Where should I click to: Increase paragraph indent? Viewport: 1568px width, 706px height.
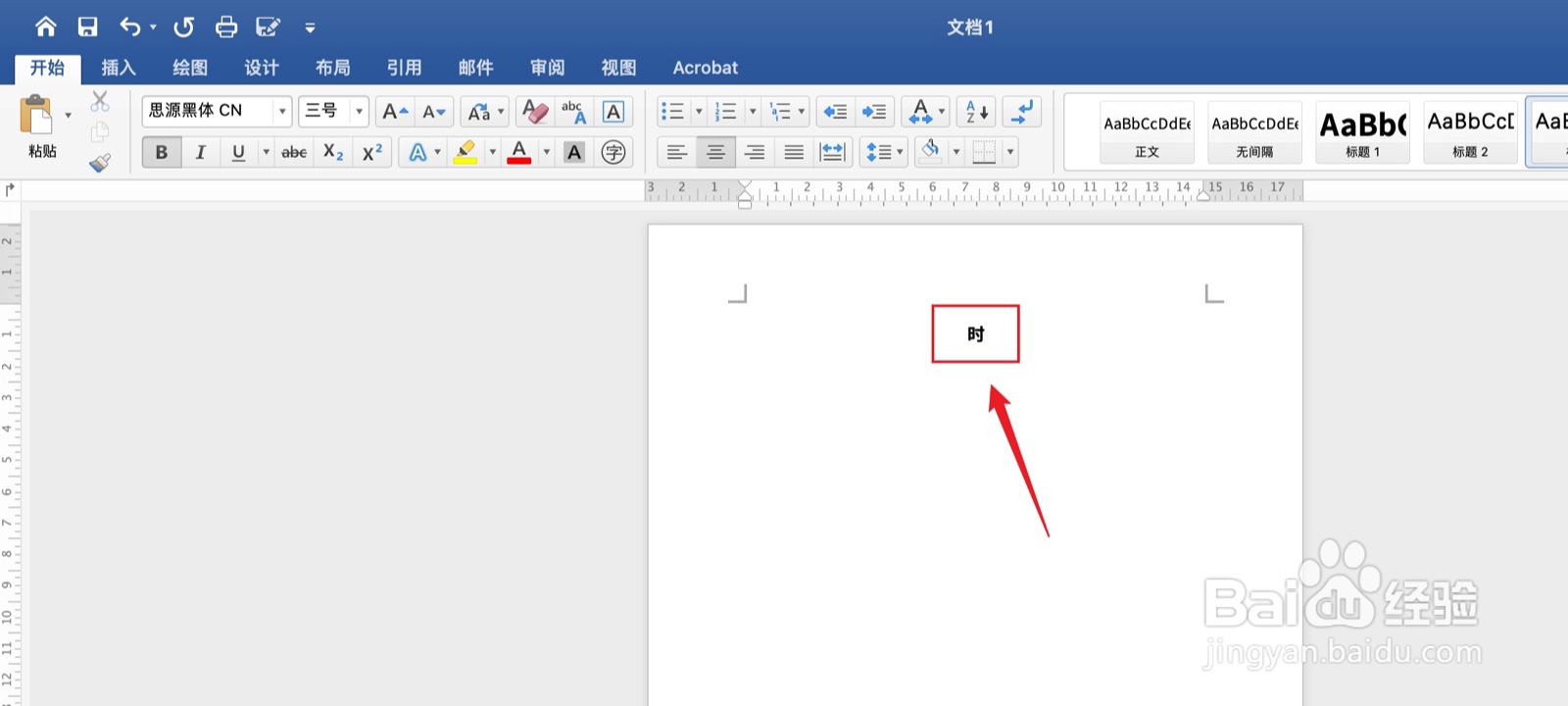(x=874, y=111)
